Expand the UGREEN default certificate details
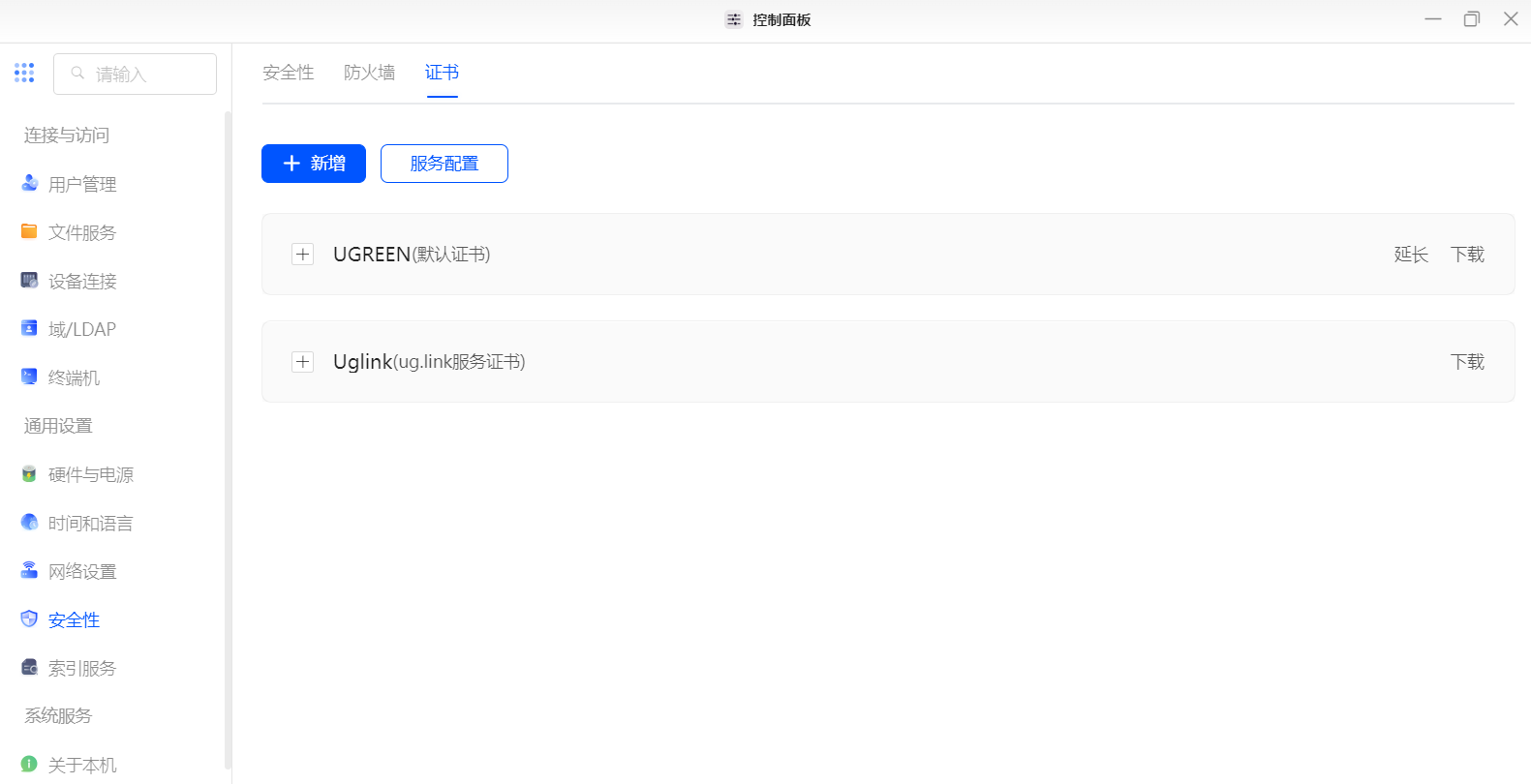The height and width of the screenshot is (784, 1531). 303,255
